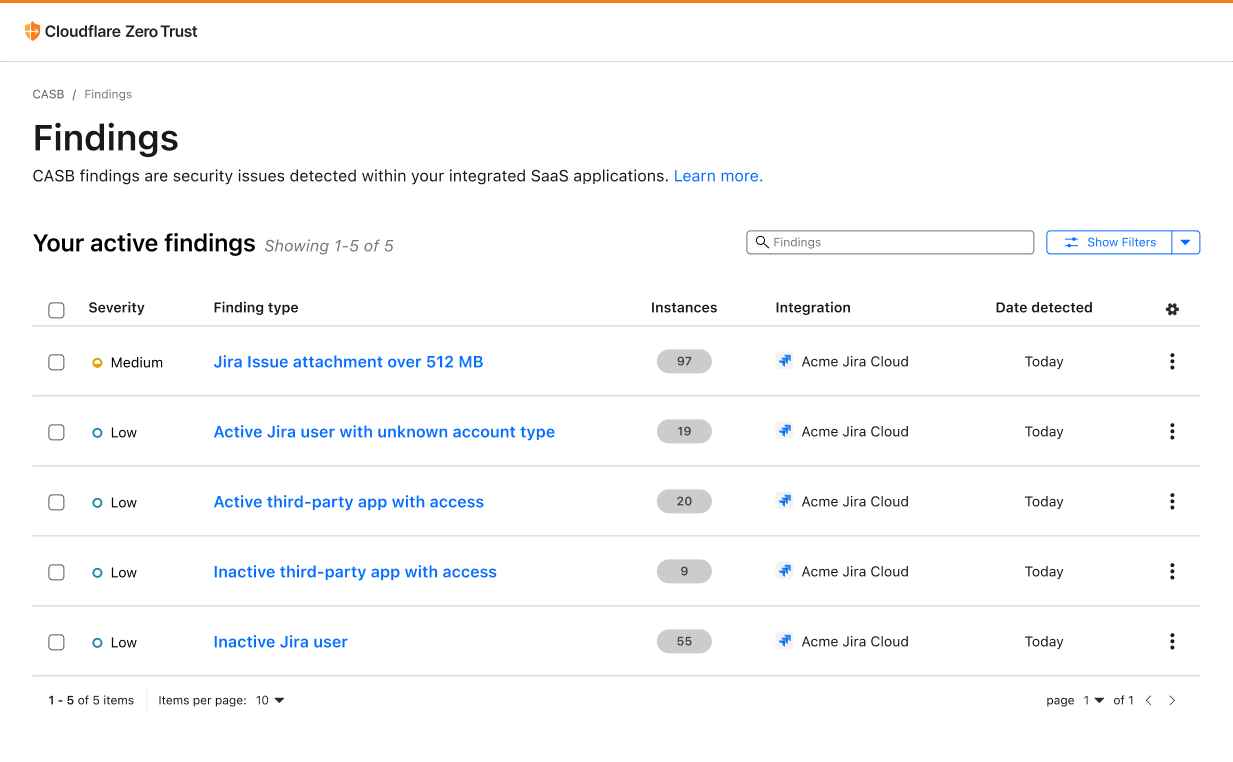Click the 19 instances badge
The image size is (1233, 762).
pos(684,431)
